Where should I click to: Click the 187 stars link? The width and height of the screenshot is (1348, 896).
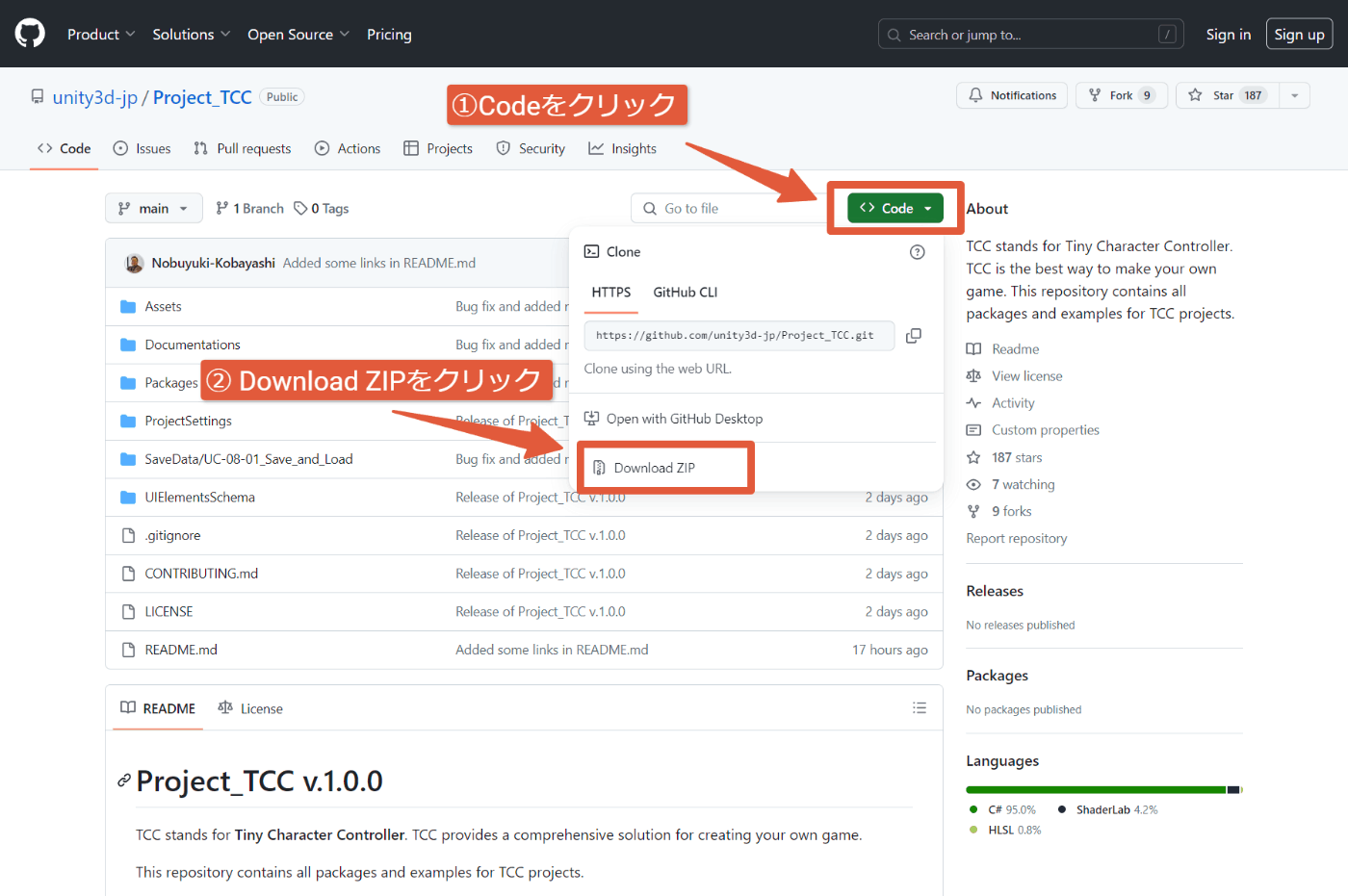coord(1017,457)
